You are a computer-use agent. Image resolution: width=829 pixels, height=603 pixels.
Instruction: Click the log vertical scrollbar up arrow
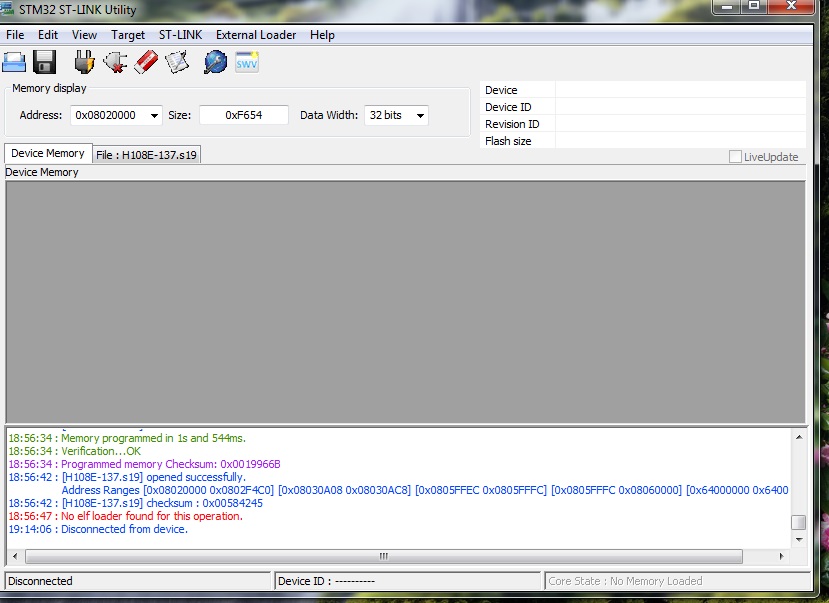(x=798, y=436)
